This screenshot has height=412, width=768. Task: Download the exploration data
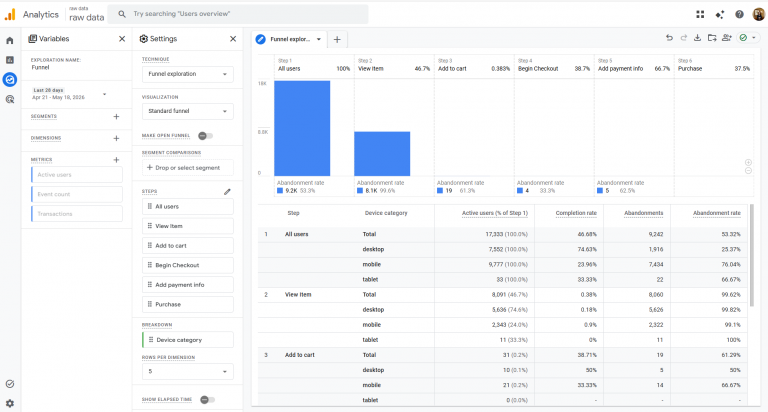(x=697, y=38)
